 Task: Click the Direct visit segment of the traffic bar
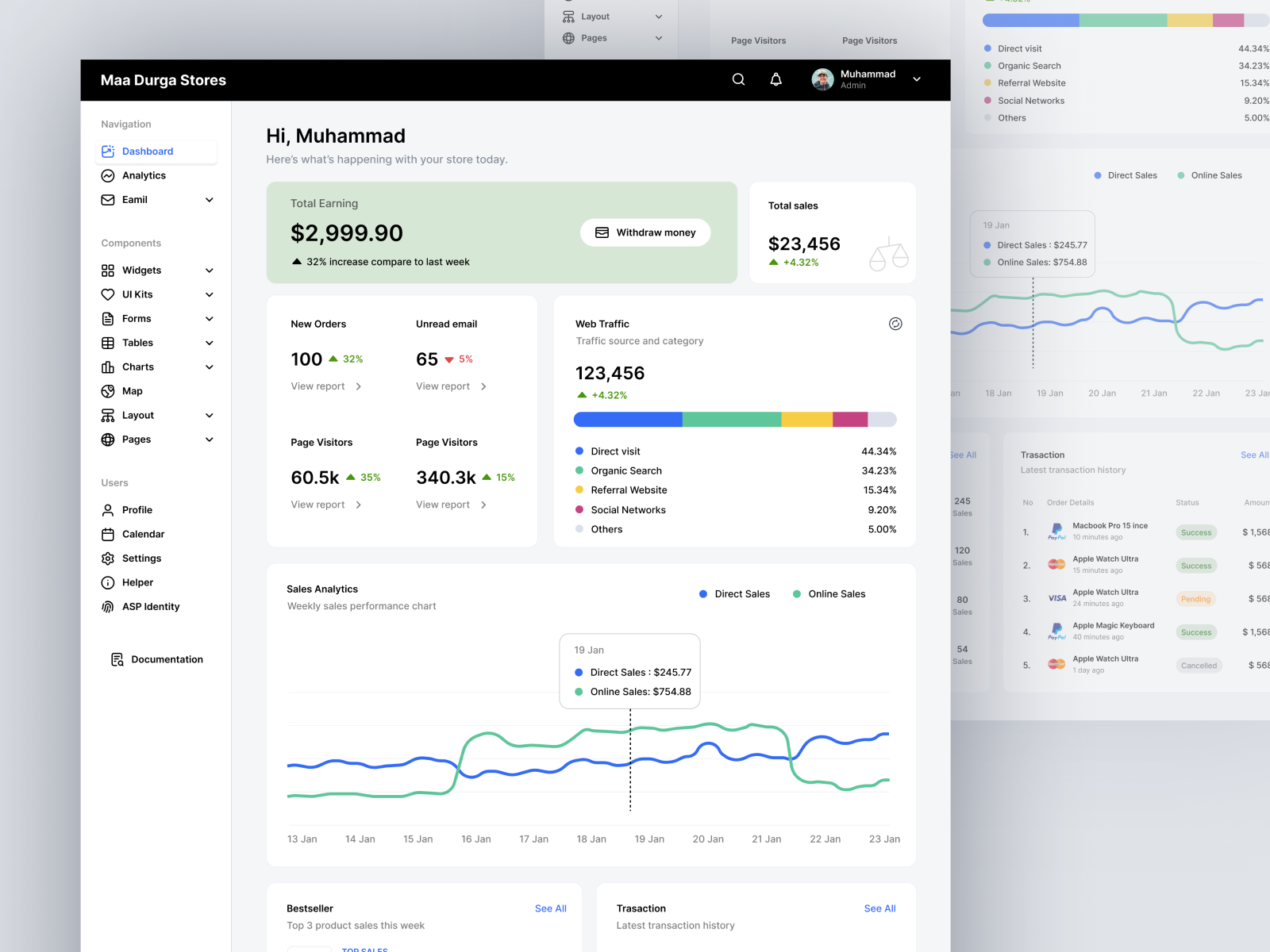click(x=627, y=420)
